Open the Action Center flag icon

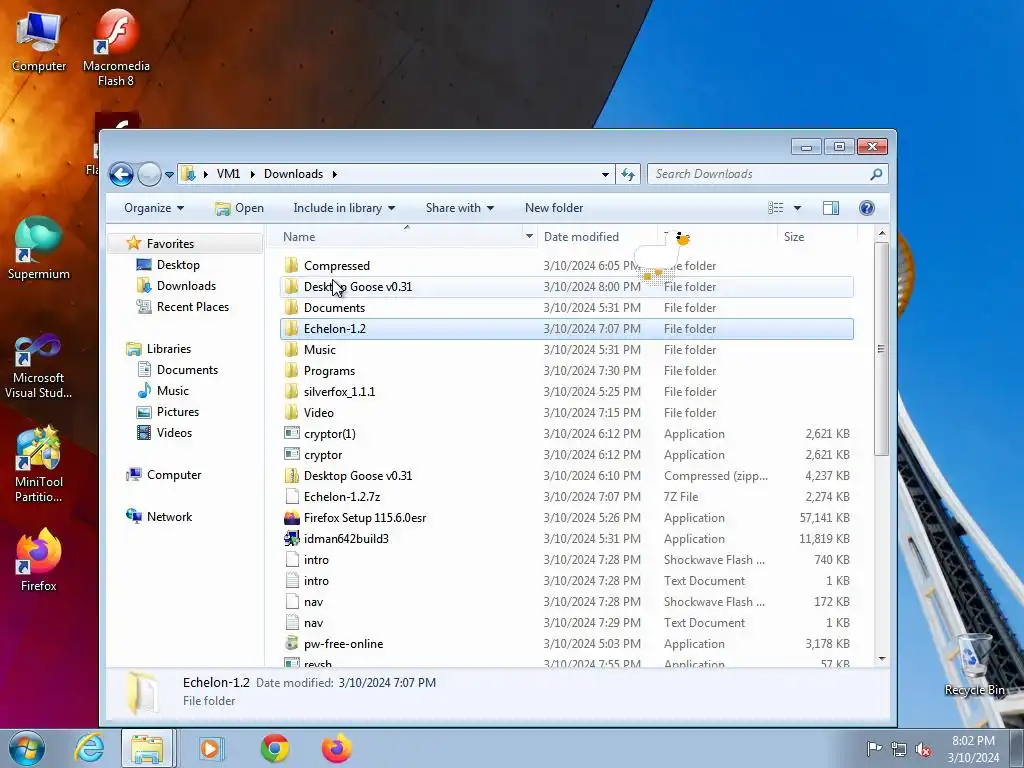point(874,748)
